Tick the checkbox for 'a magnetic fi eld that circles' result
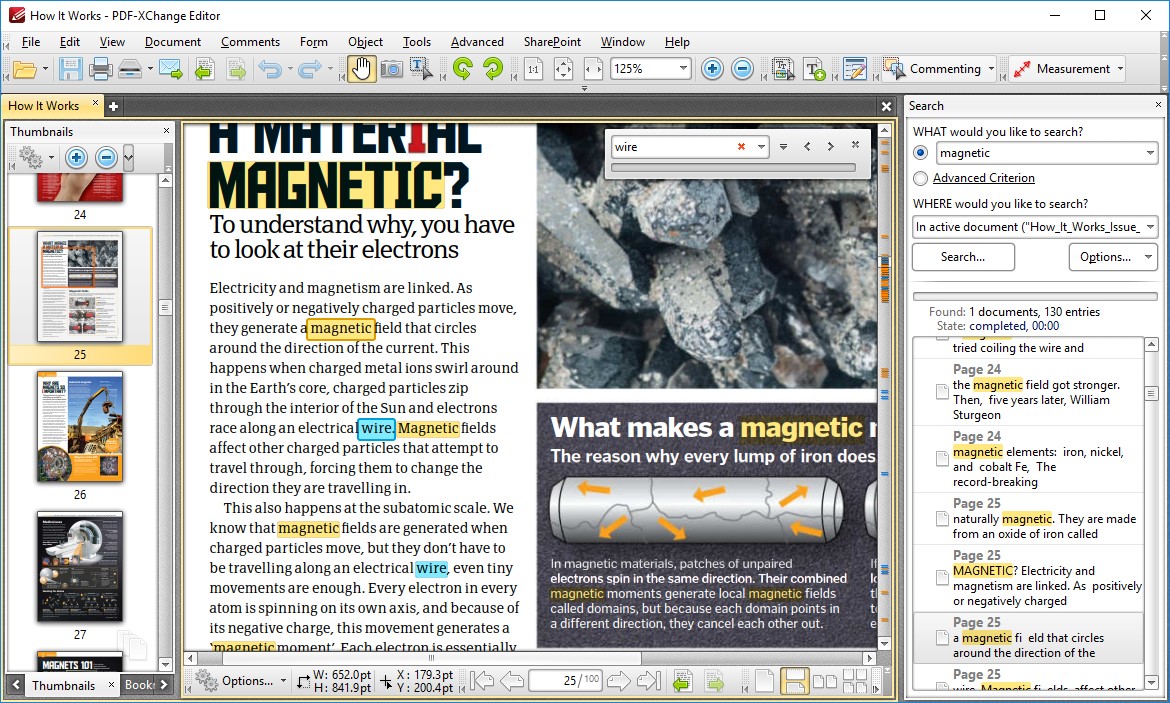Image resolution: width=1170 pixels, height=703 pixels. pyautogui.click(x=942, y=637)
